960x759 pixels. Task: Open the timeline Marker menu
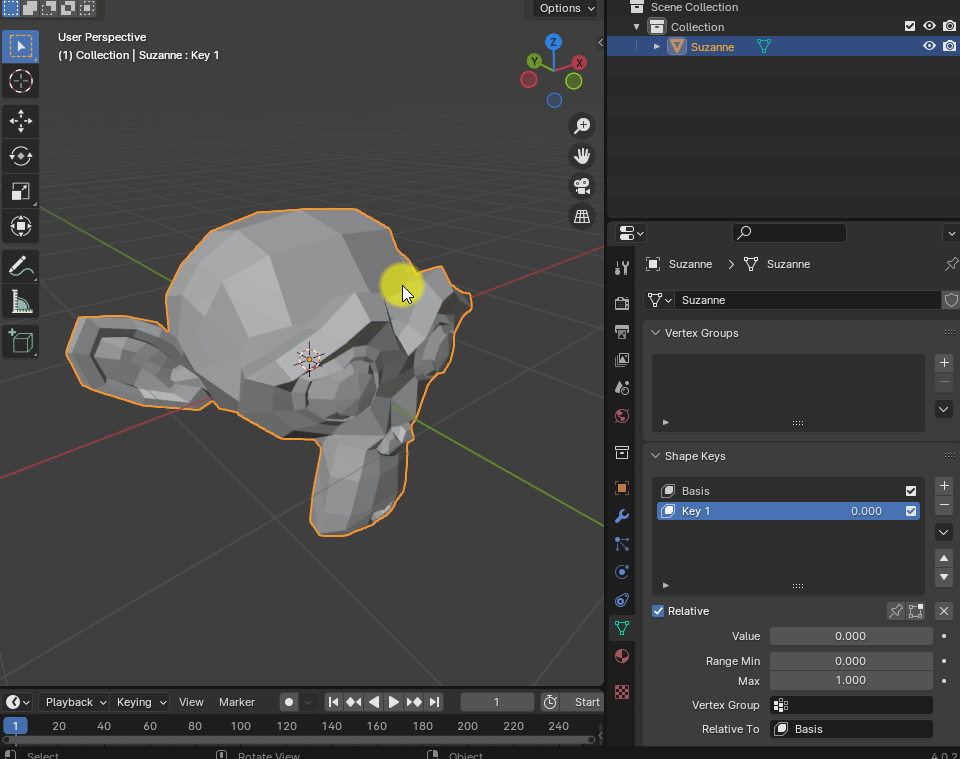click(237, 702)
